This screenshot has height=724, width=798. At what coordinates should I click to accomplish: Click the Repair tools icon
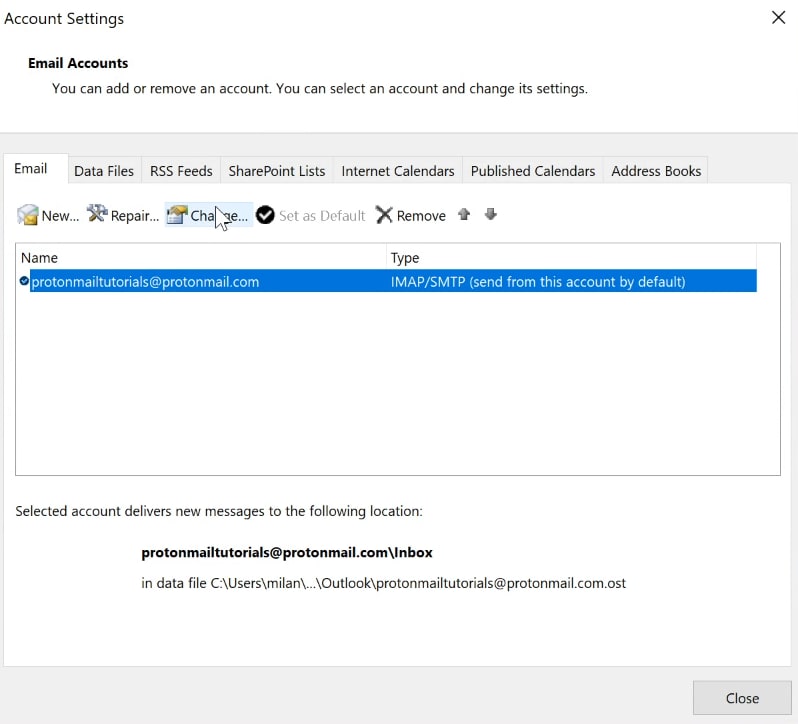pyautogui.click(x=97, y=214)
